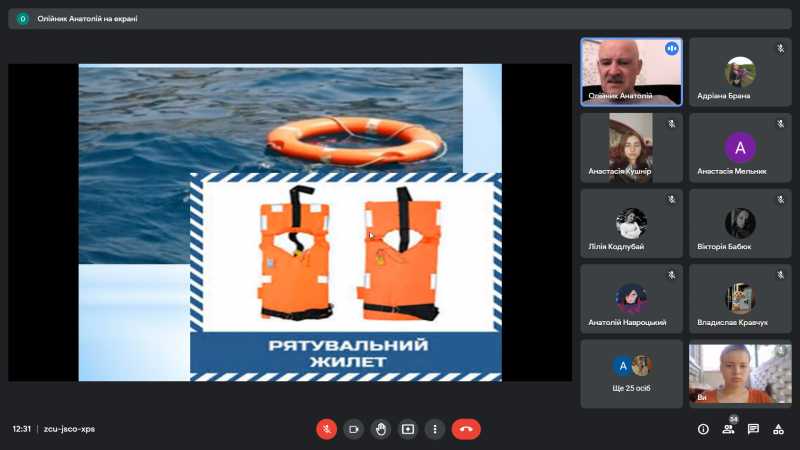This screenshot has height=450, width=800.
Task: Click muted mic icon on Анатолій Навроцький tile
Action: (671, 275)
